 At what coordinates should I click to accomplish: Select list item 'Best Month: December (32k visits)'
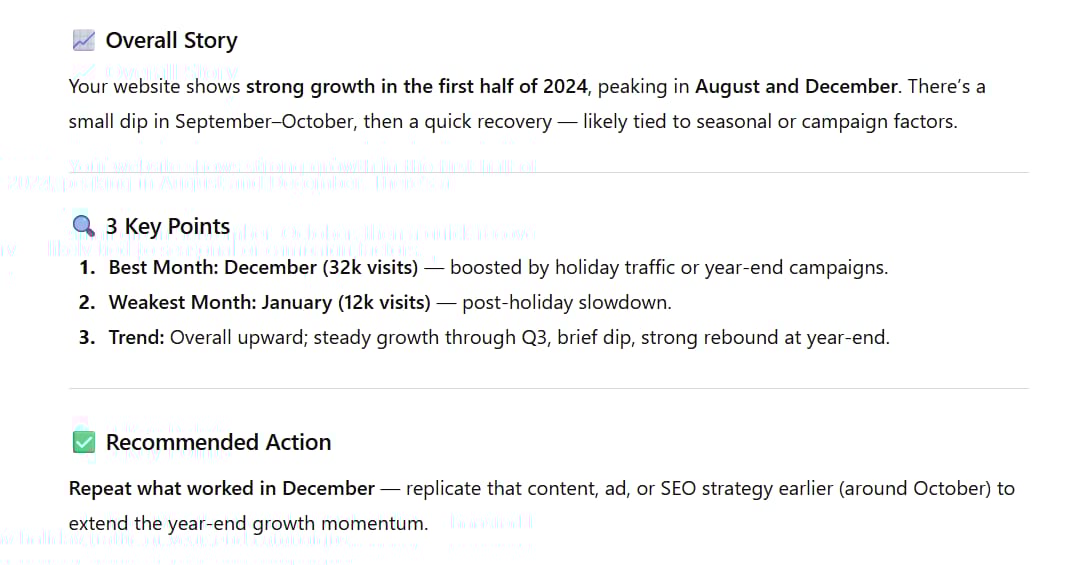coord(263,267)
